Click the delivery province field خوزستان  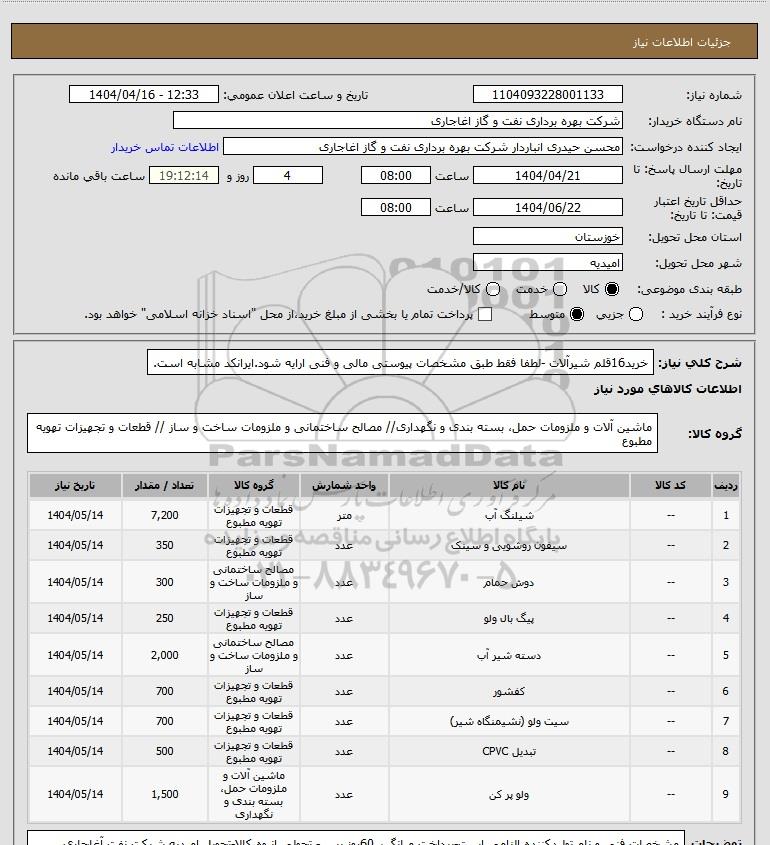(x=547, y=237)
